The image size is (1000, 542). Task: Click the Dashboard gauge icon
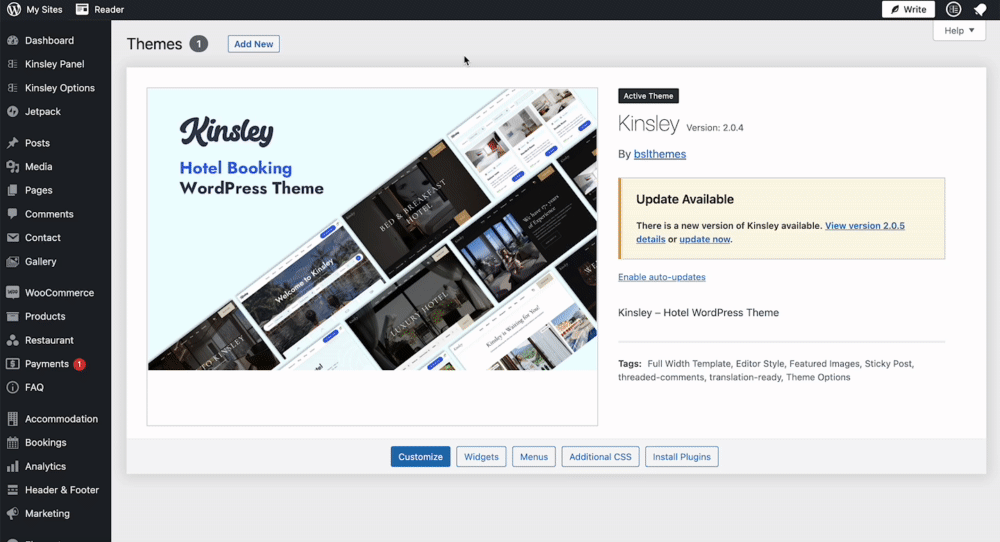point(13,40)
